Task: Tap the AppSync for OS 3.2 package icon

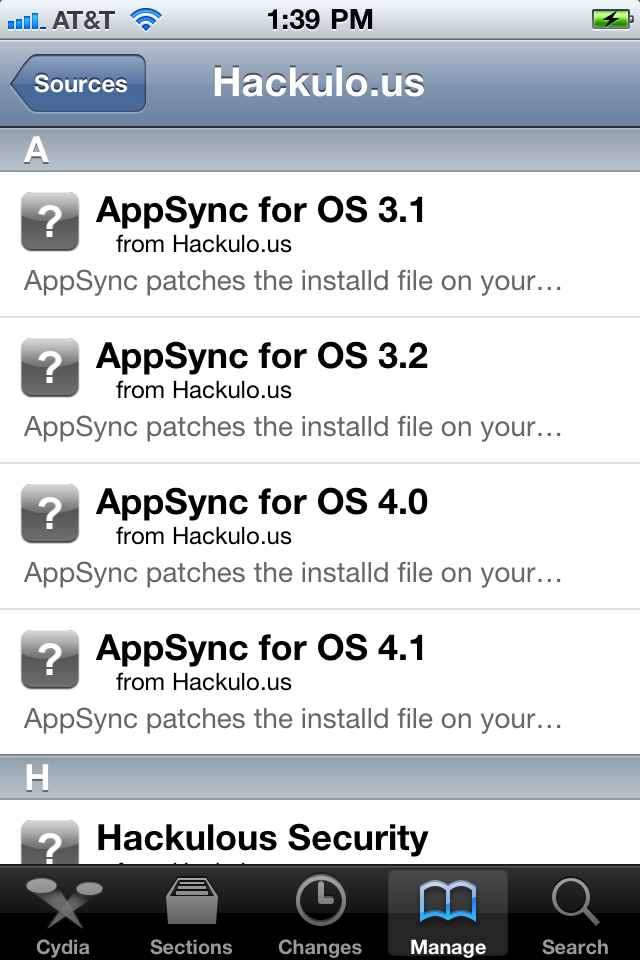Action: [x=50, y=367]
